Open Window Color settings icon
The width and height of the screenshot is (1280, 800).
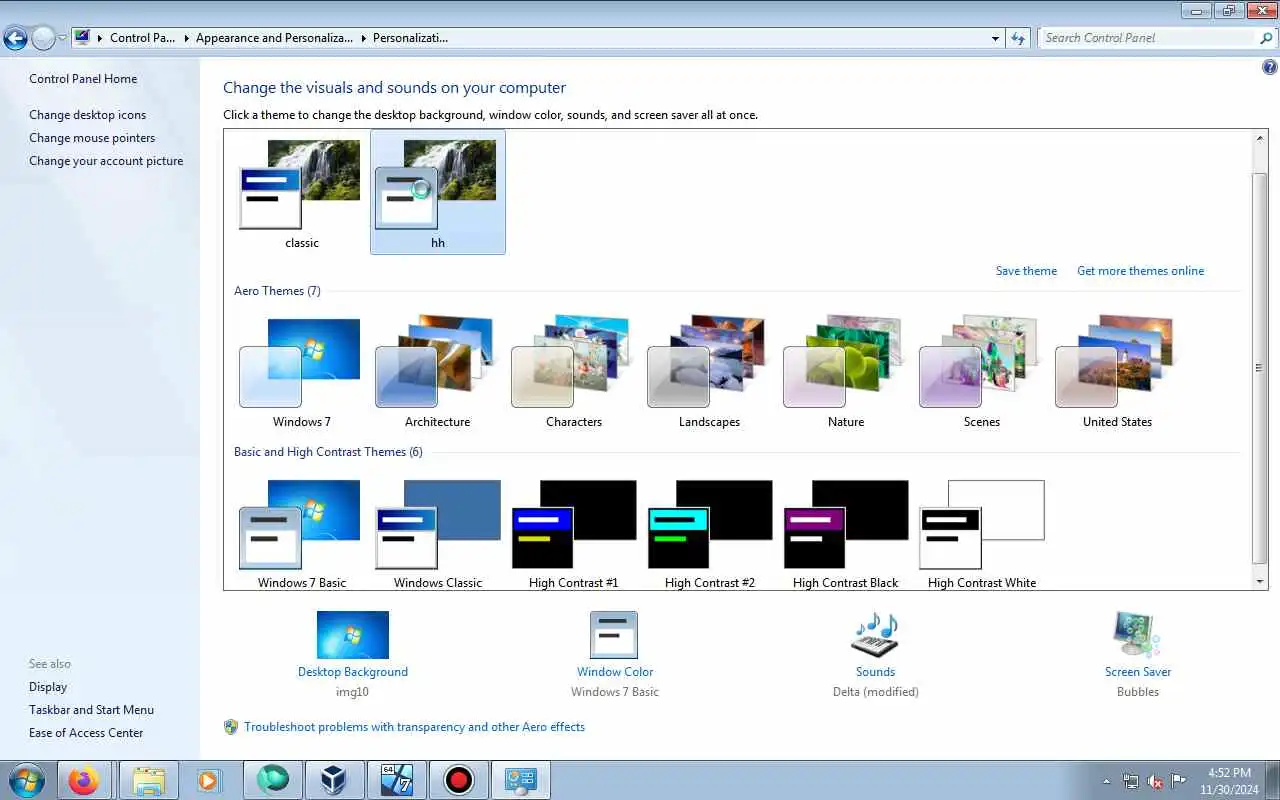pos(614,635)
